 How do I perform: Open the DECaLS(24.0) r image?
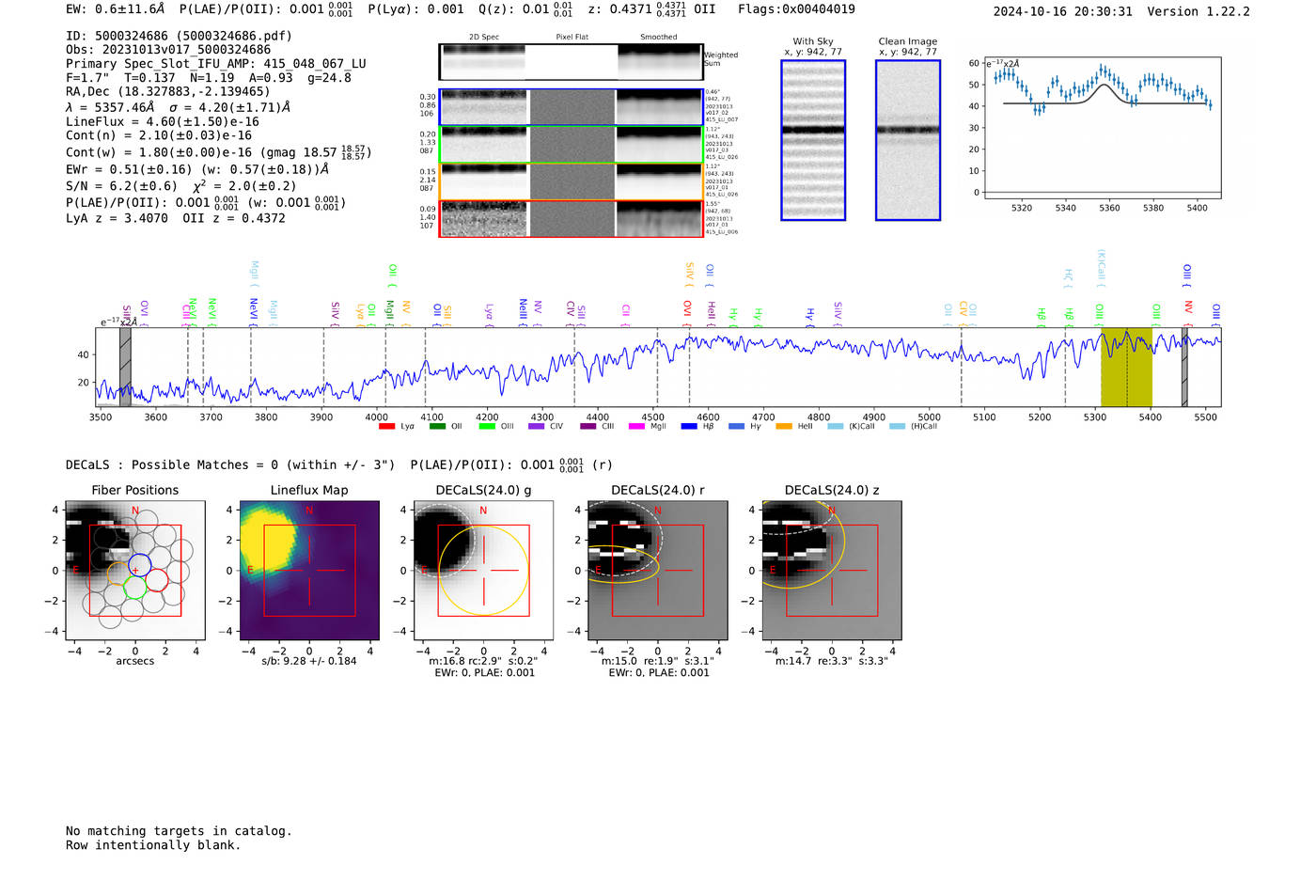658,570
